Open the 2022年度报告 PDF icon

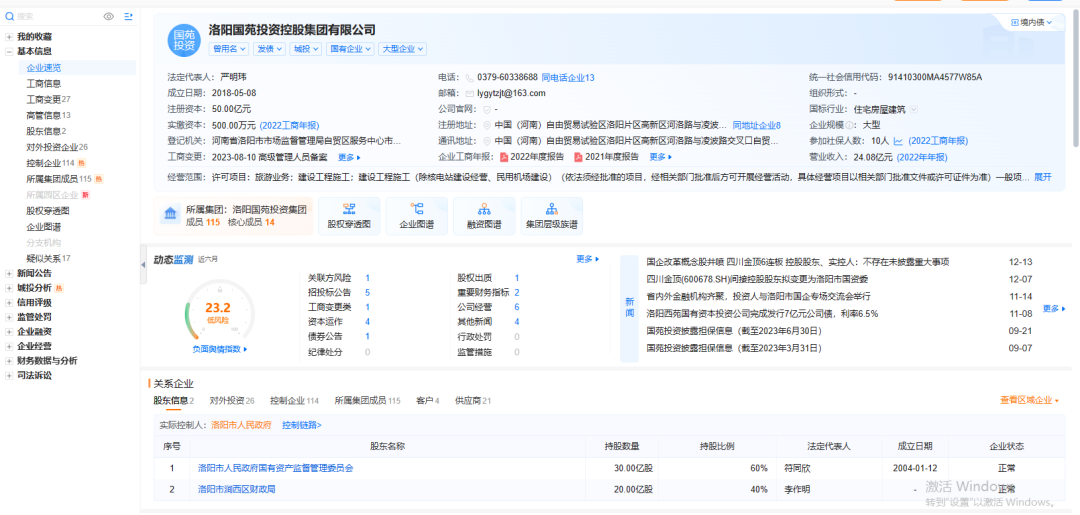[504, 157]
